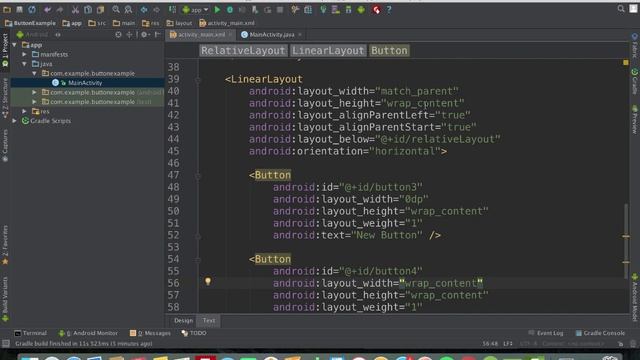Click Button in editor breadcrumb
Image resolution: width=640 pixels, height=360 pixels.
pos(389,51)
